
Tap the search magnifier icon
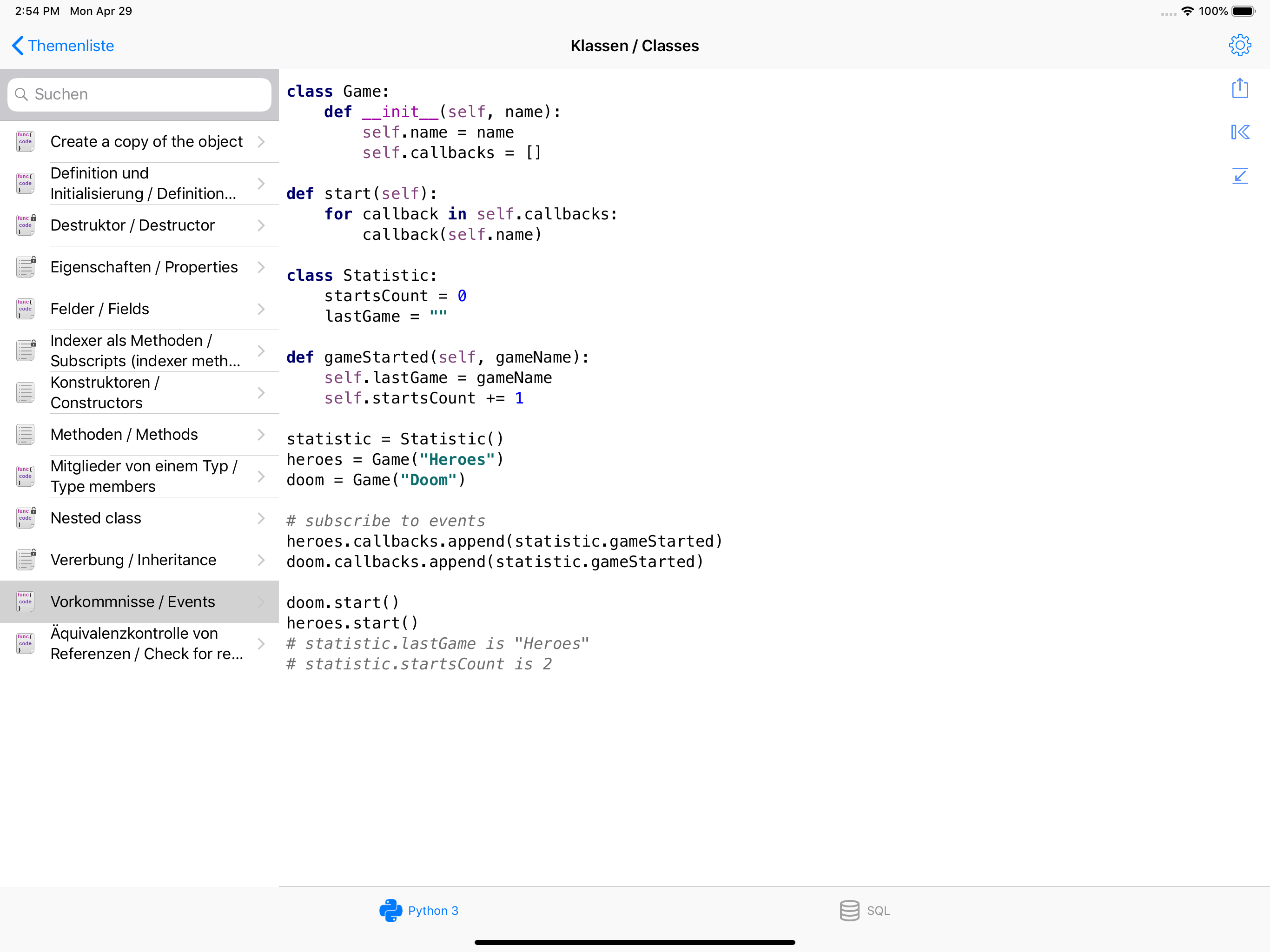(x=21, y=94)
